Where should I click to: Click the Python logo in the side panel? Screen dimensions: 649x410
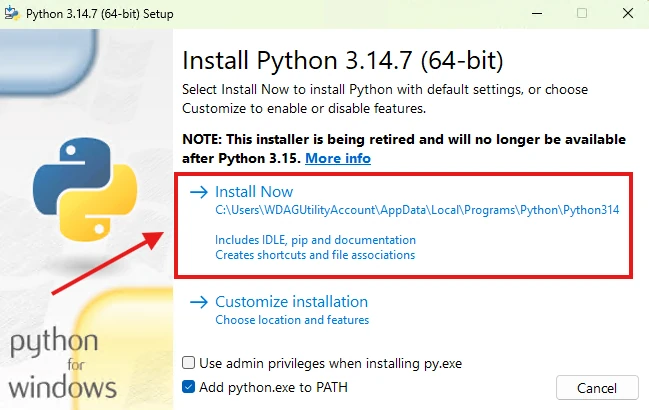pos(85,189)
